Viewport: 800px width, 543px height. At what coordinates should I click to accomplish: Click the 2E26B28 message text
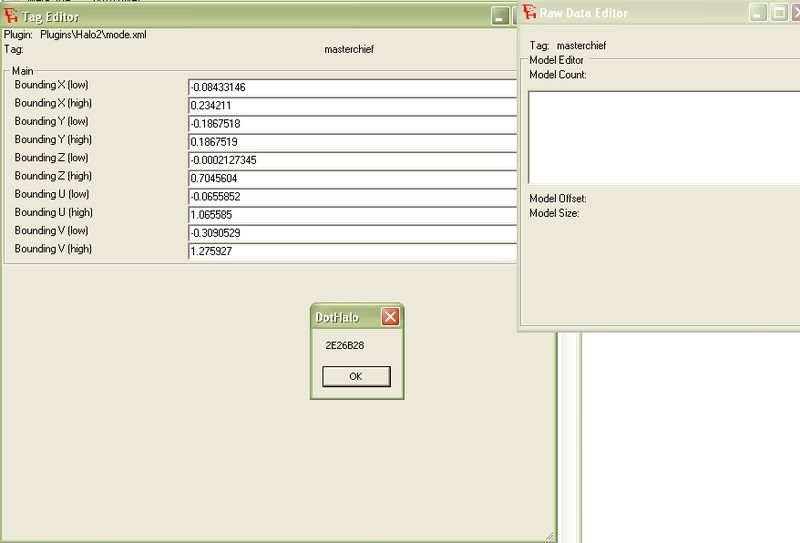point(345,345)
